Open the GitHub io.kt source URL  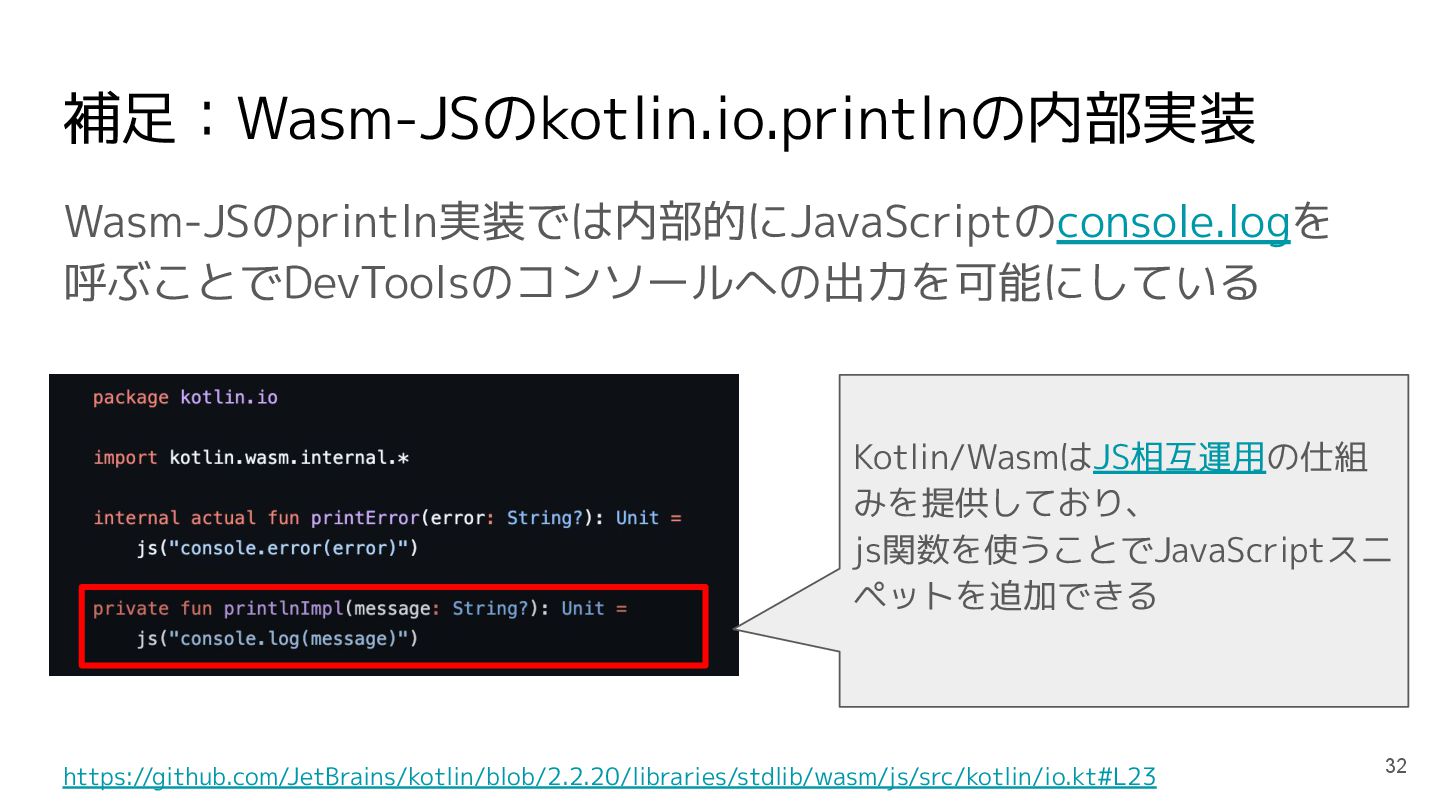click(x=609, y=776)
